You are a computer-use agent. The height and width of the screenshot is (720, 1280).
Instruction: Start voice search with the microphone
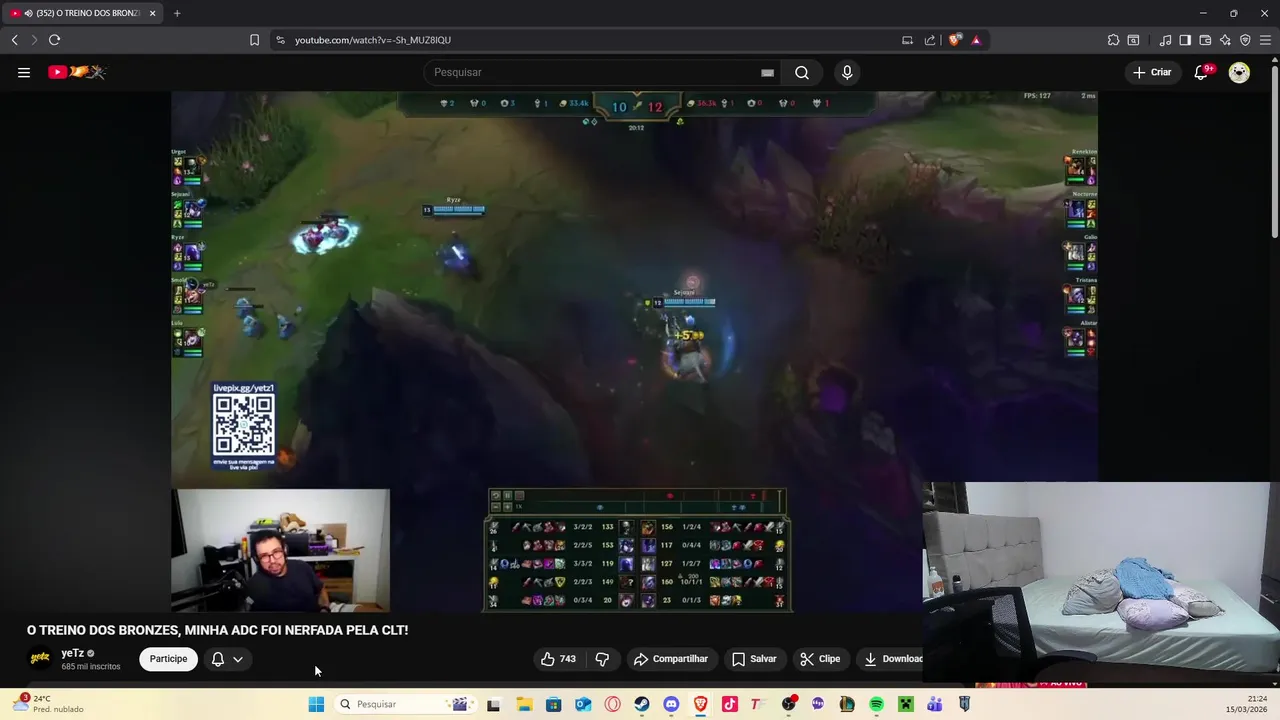point(847,72)
